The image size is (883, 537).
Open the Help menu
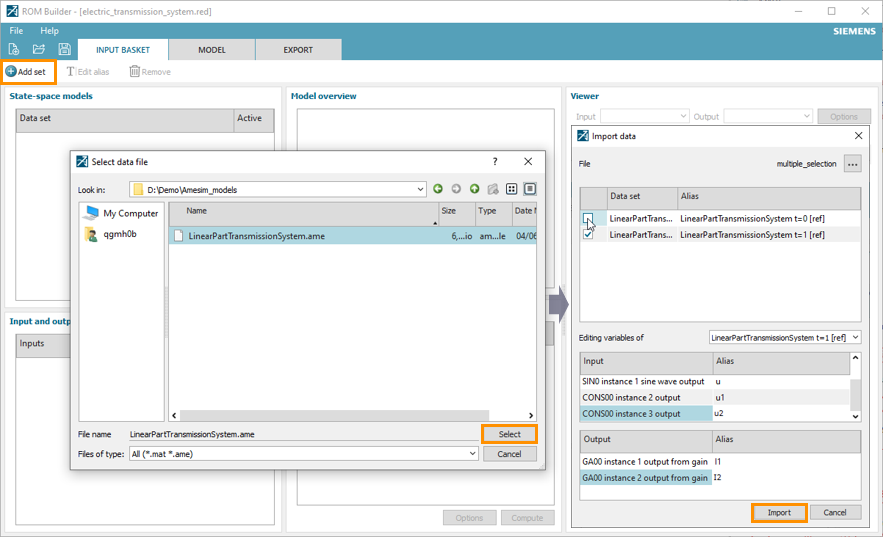[x=49, y=31]
